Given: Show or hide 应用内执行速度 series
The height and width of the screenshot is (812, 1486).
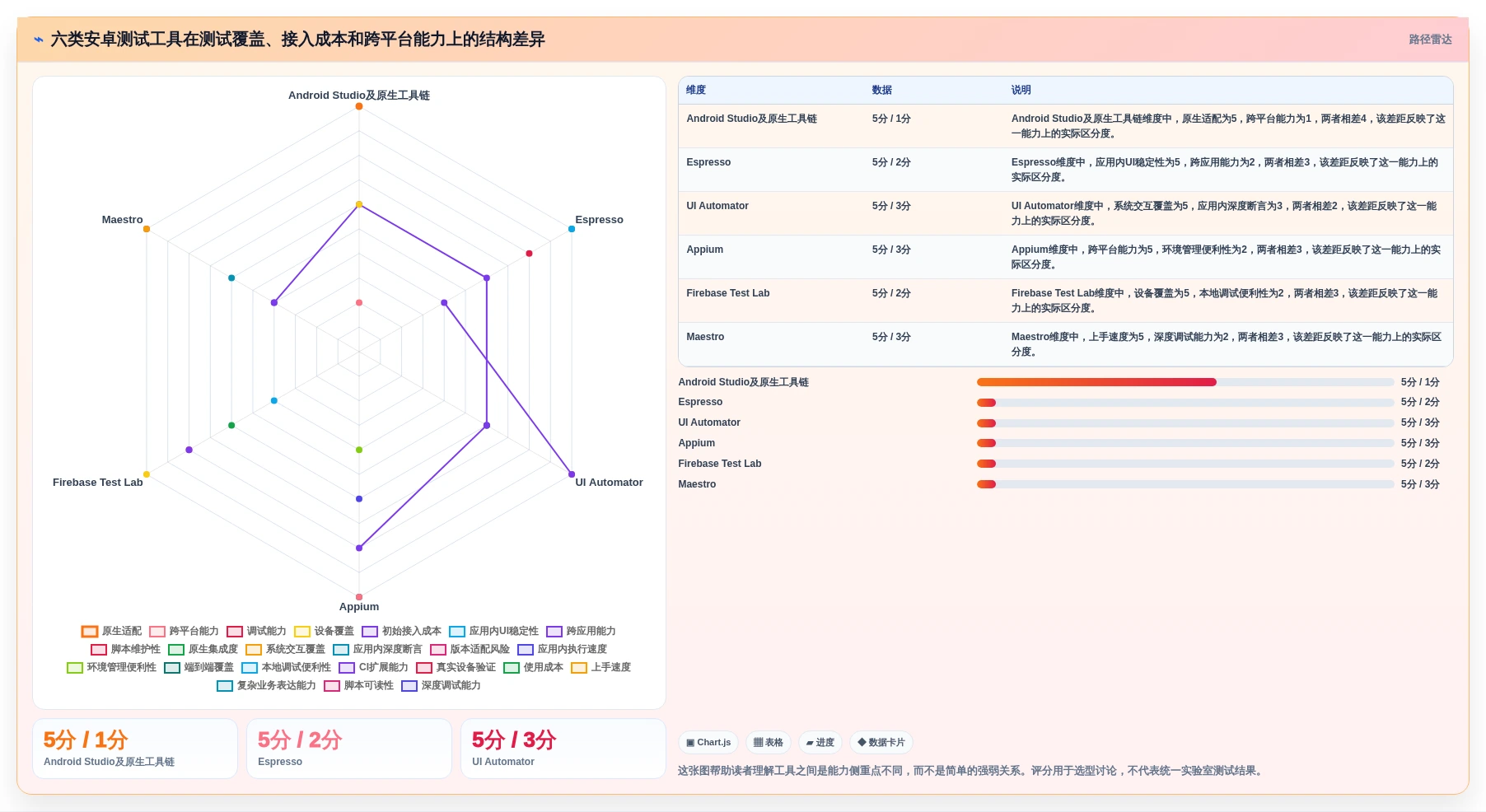Looking at the screenshot, I should tap(562, 650).
